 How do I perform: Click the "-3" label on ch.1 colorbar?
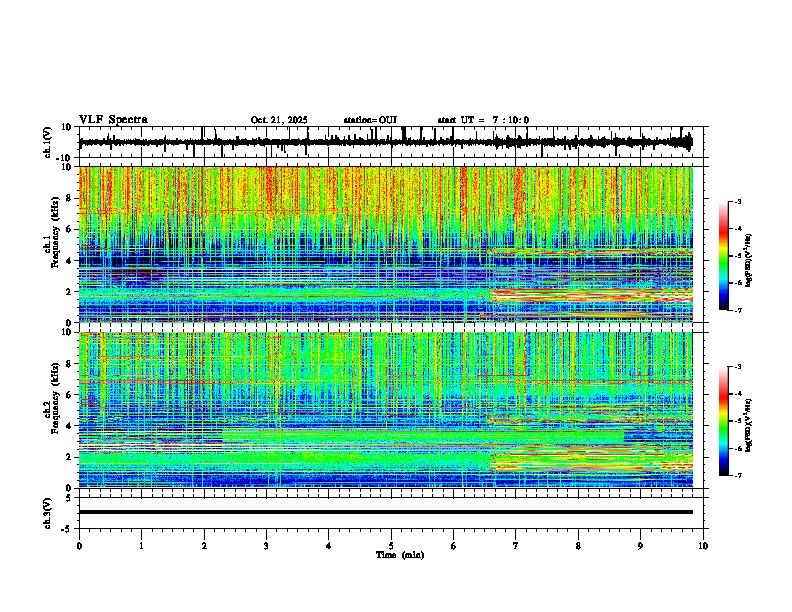coord(737,201)
